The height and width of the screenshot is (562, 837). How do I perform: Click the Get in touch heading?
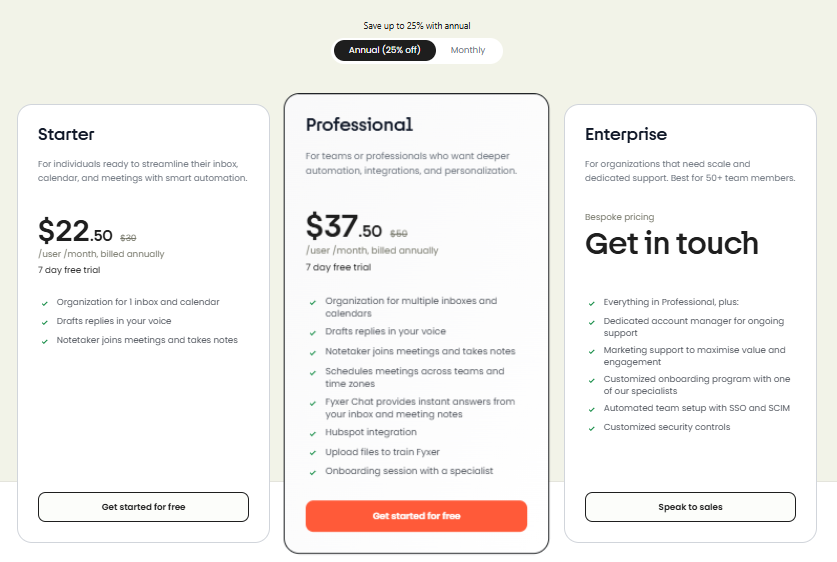(671, 243)
